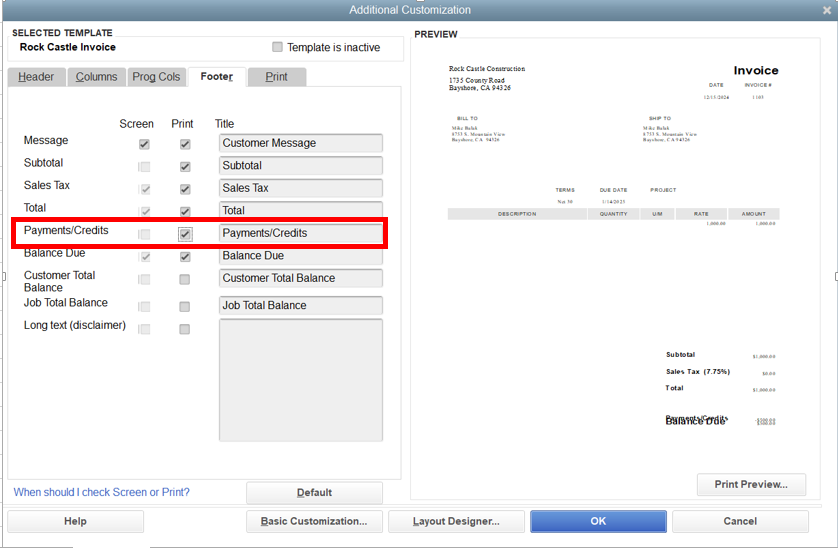The height and width of the screenshot is (548, 838).
Task: Edit the Total title field
Action: 300,210
